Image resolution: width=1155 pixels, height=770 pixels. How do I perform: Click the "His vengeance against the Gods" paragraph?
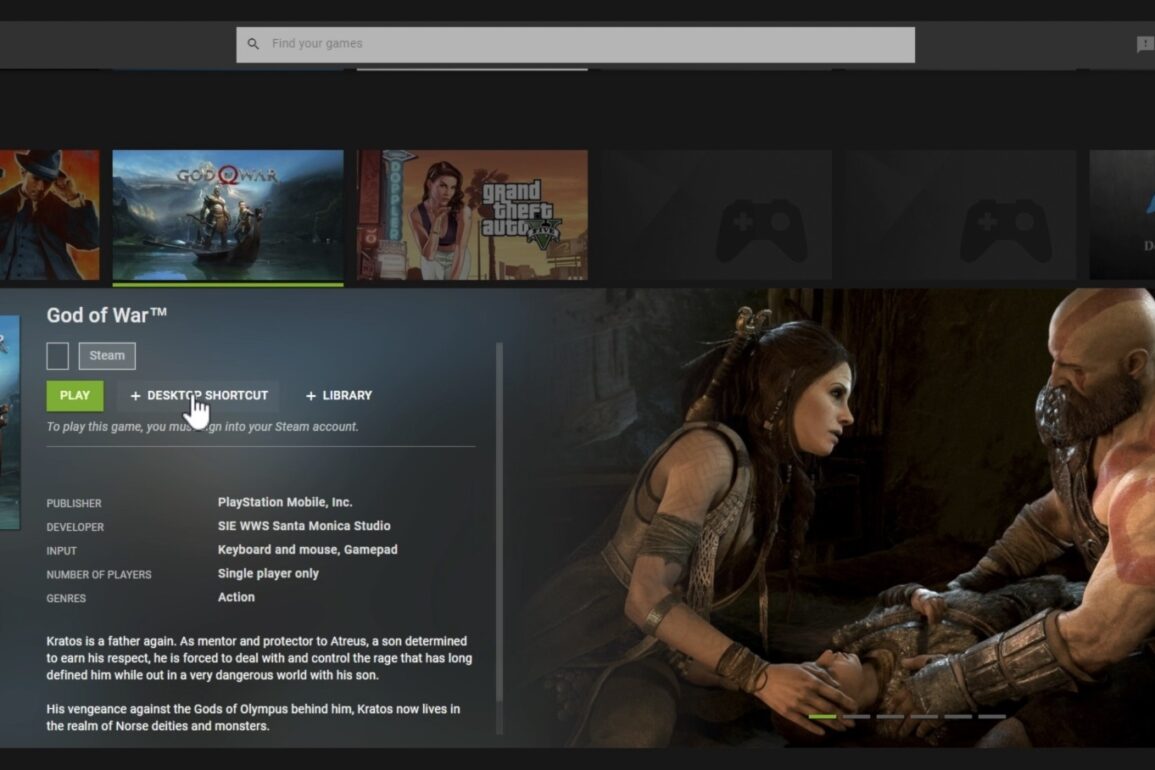[253, 717]
